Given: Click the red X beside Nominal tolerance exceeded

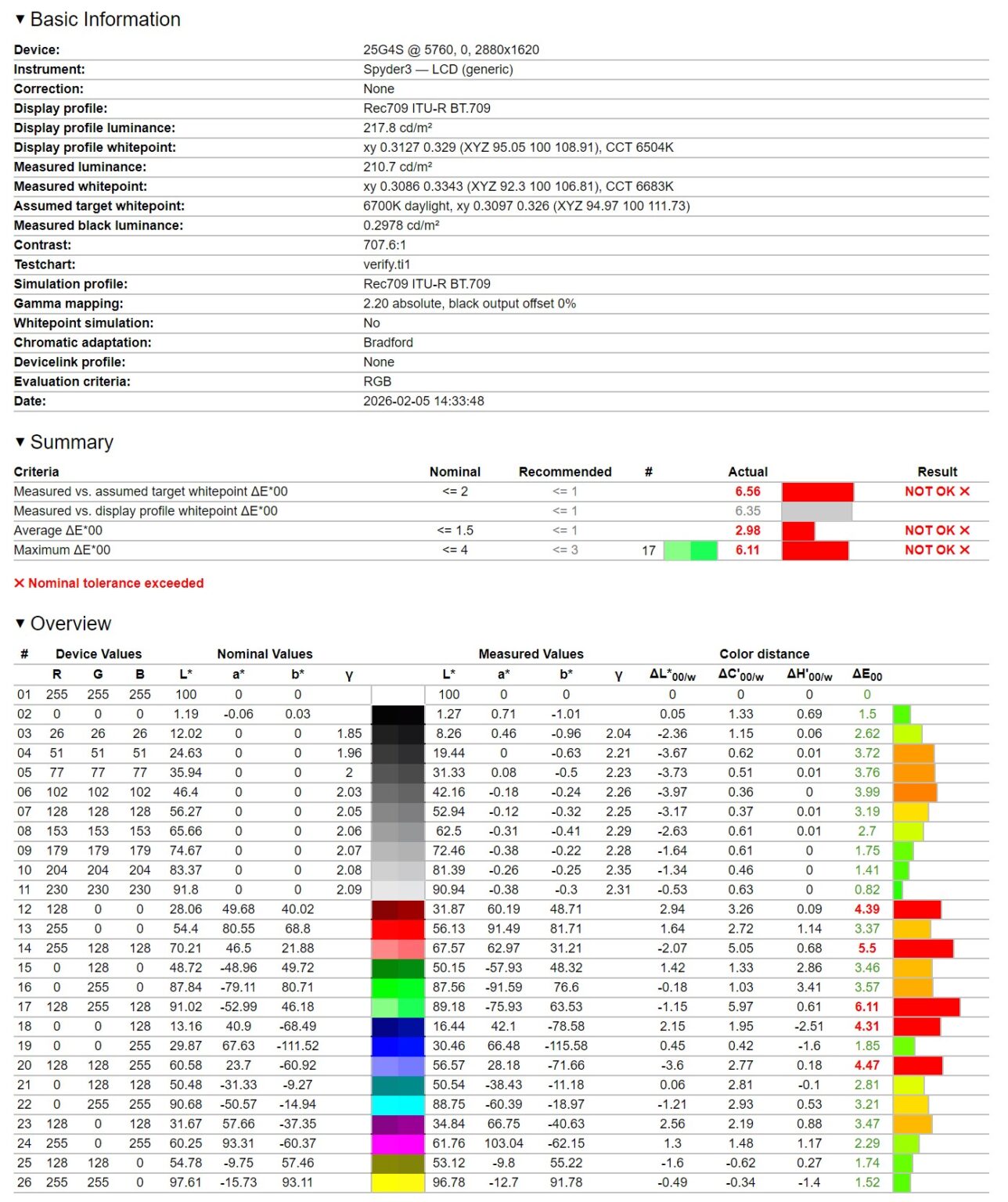Looking at the screenshot, I should pos(18,583).
